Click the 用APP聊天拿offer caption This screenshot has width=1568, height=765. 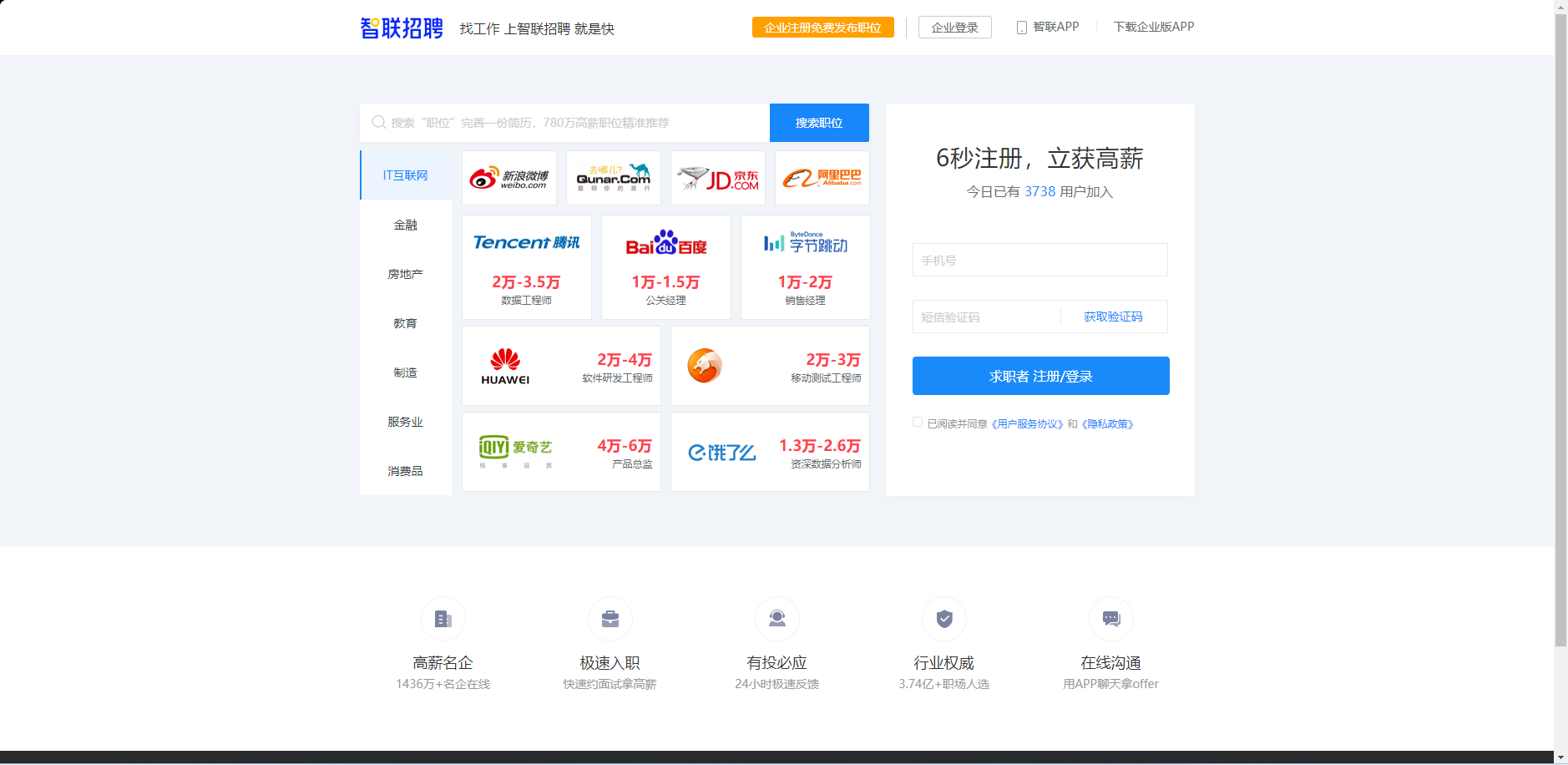coord(1111,684)
